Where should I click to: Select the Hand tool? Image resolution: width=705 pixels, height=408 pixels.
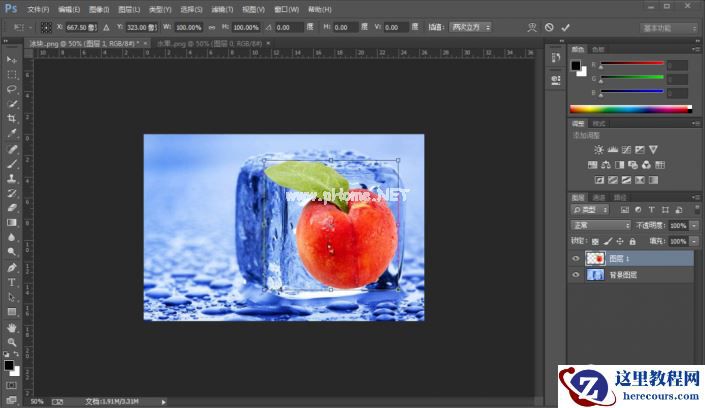coord(12,327)
